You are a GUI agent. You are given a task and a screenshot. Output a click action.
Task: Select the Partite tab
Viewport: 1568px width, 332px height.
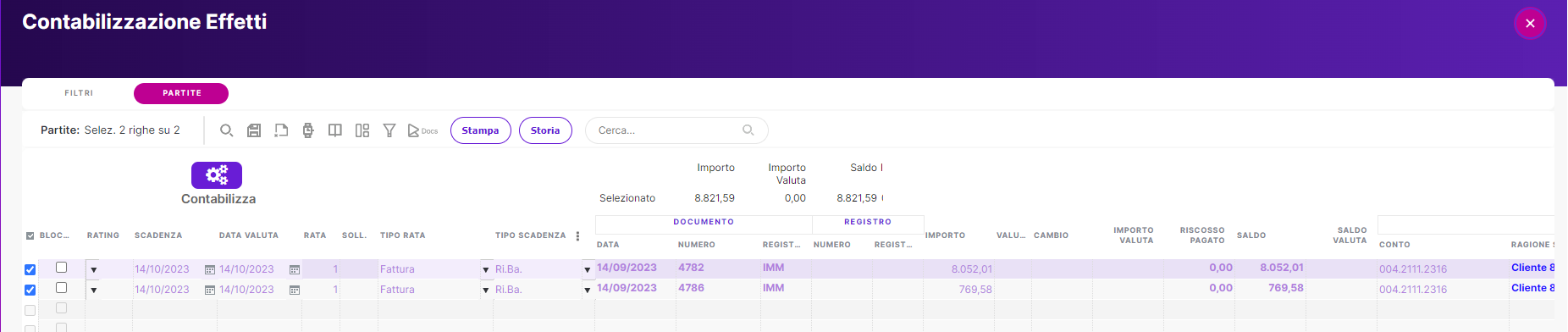click(x=181, y=93)
